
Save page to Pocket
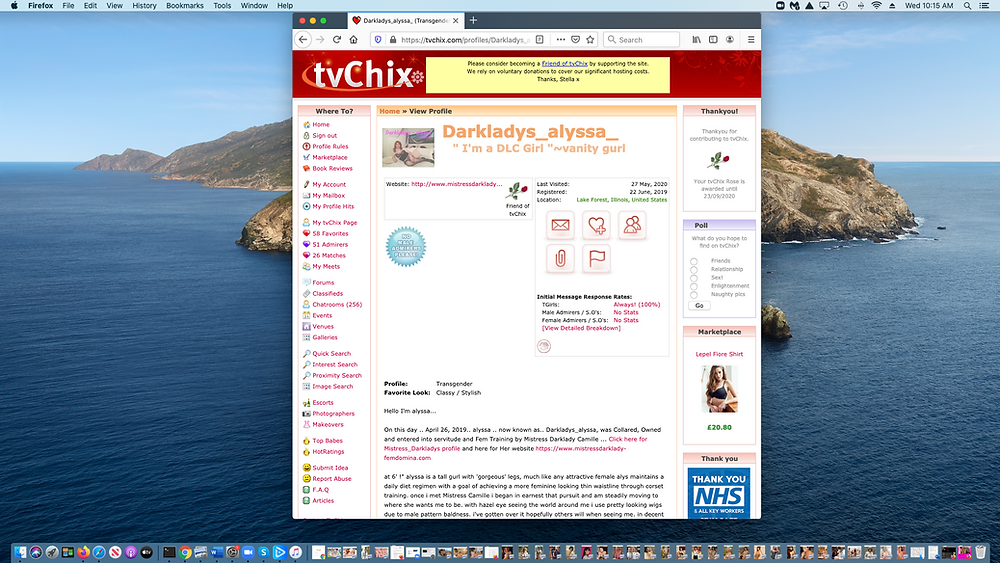point(575,40)
